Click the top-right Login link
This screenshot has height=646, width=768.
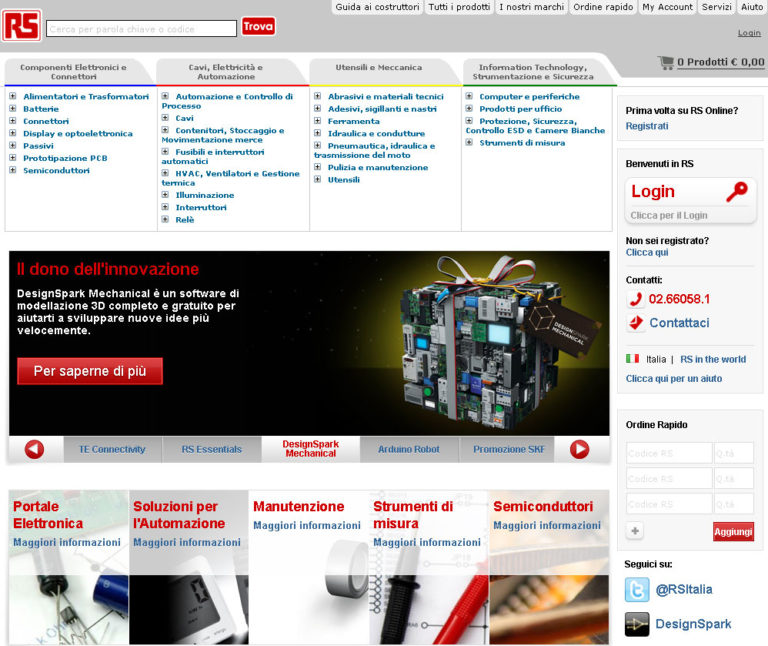749,33
